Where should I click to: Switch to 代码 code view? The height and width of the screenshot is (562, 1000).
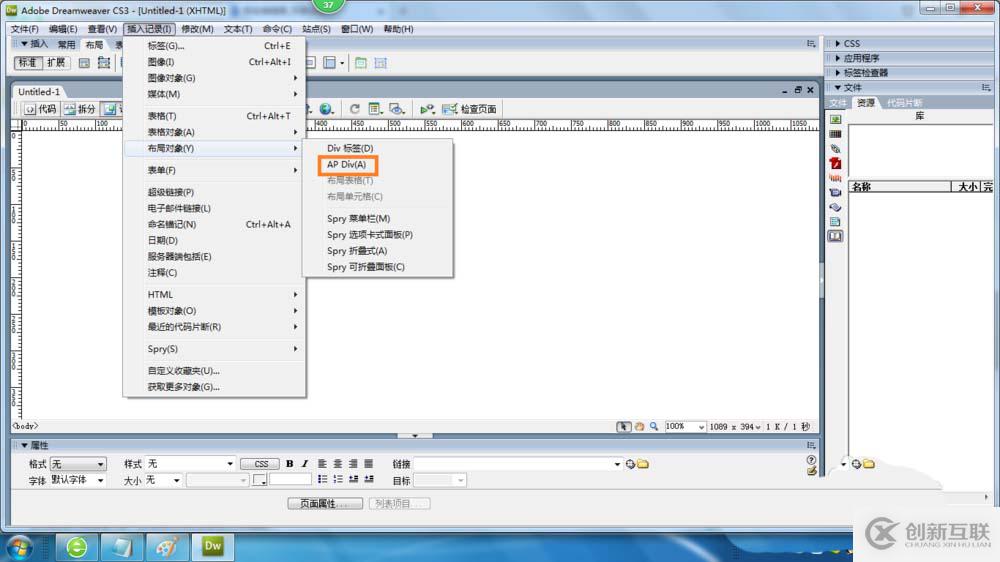point(40,109)
